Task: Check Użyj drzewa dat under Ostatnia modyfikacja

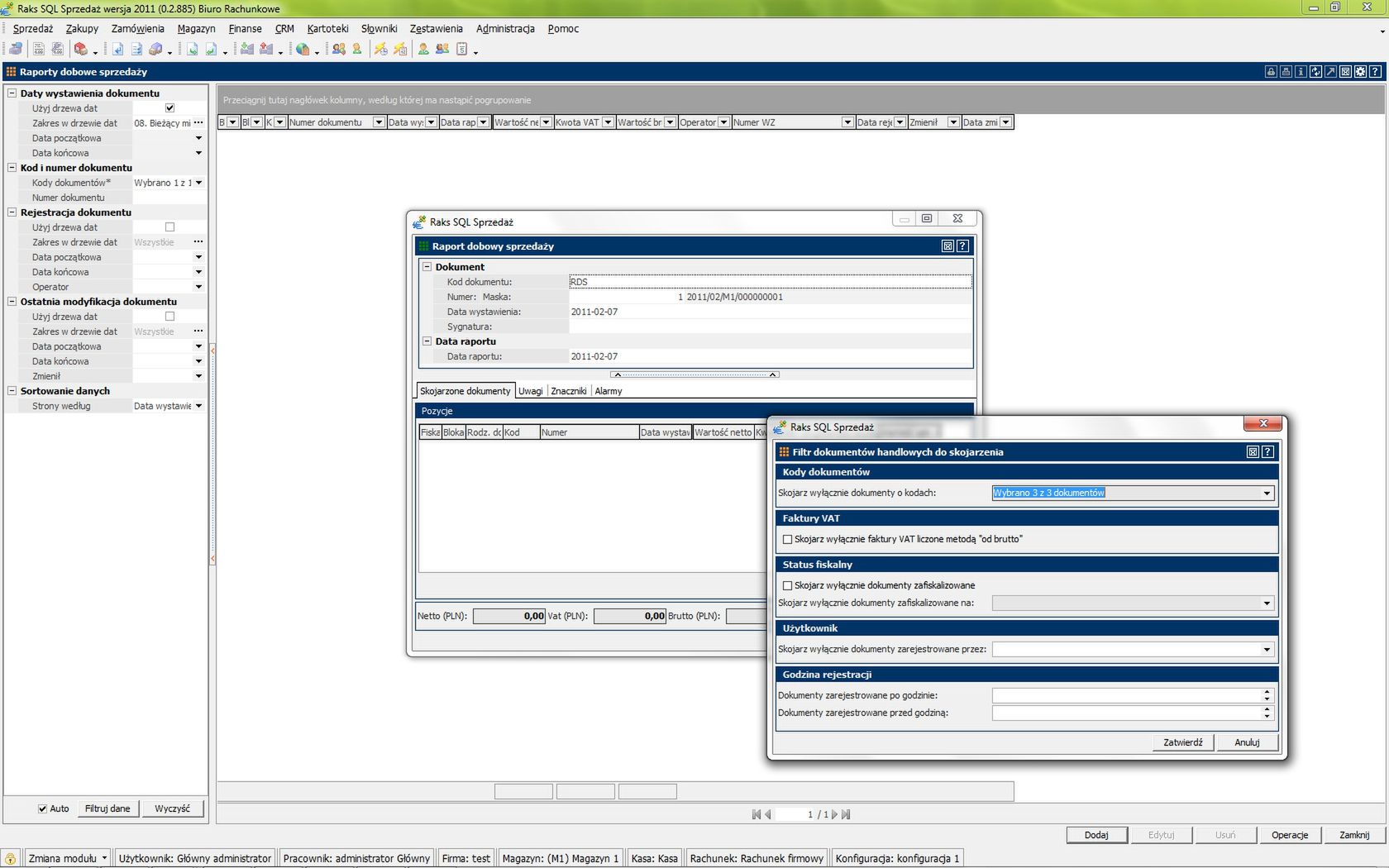Action: tap(169, 317)
